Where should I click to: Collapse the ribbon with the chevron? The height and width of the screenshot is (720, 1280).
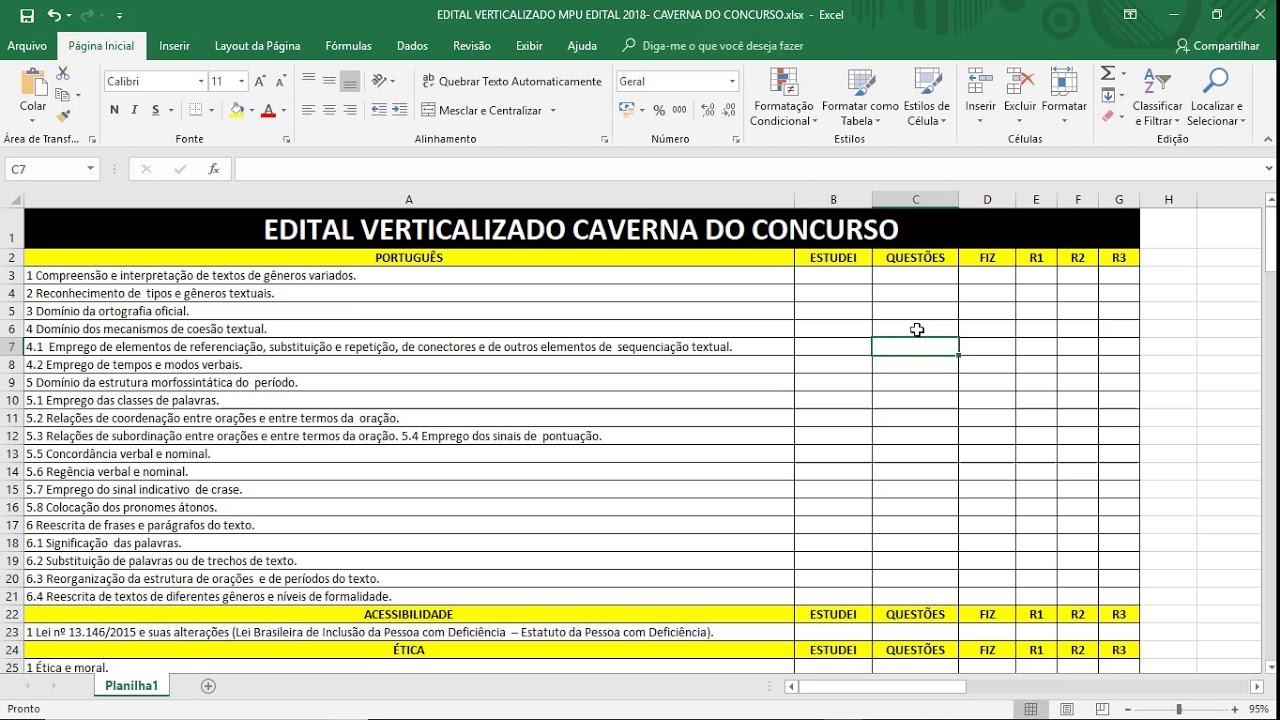[1269, 139]
